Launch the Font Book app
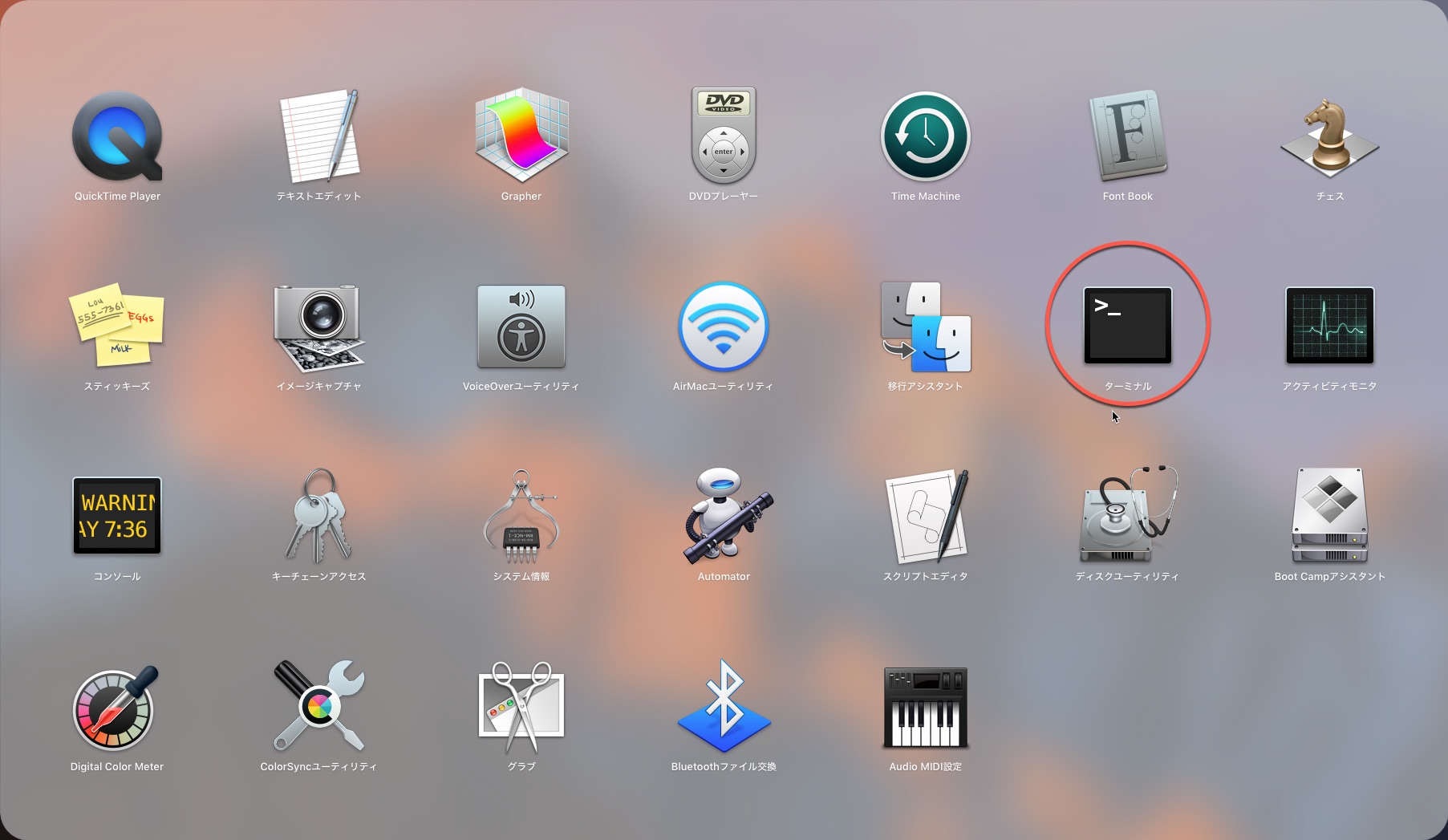 (1128, 136)
